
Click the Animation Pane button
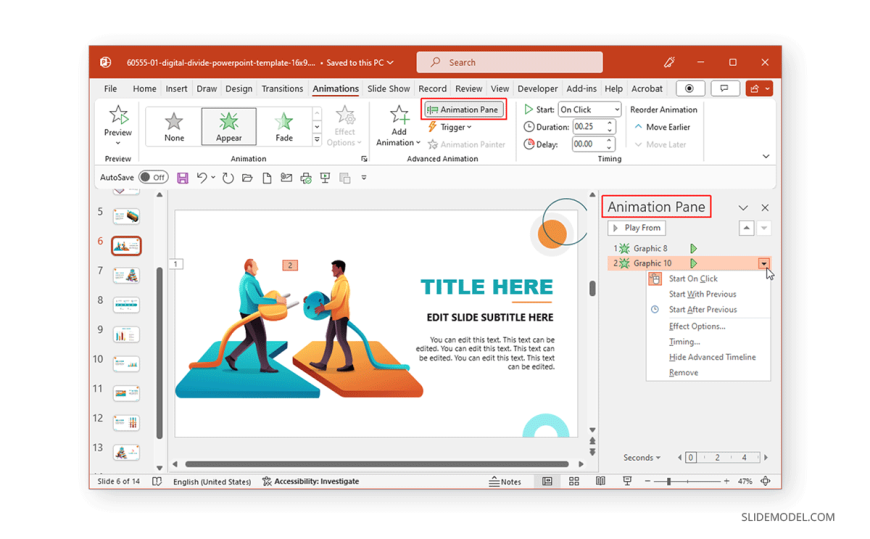click(x=463, y=109)
